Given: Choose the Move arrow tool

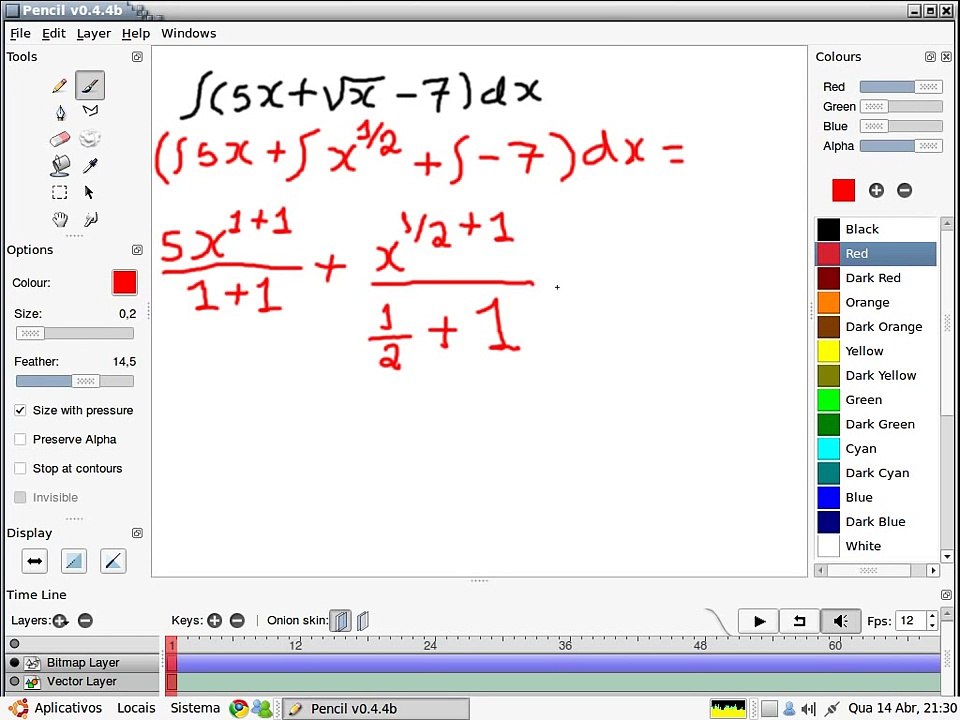Looking at the screenshot, I should (x=89, y=192).
